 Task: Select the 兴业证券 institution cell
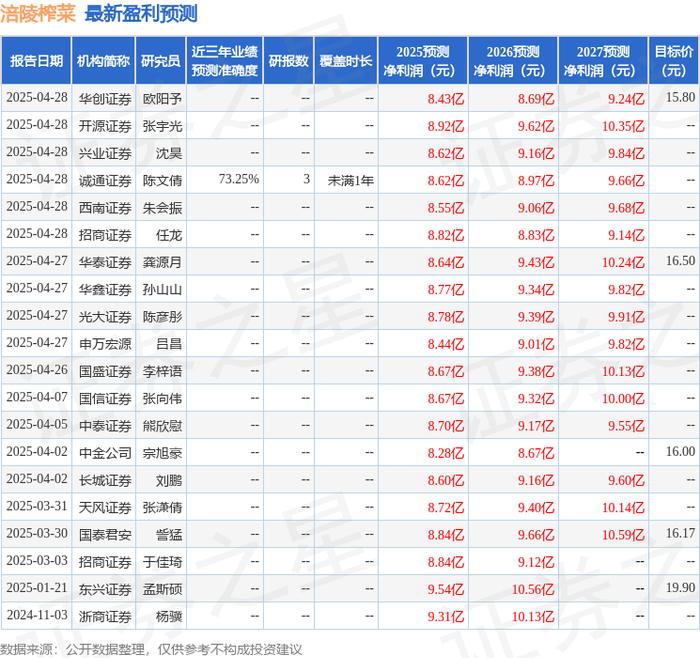click(105, 153)
